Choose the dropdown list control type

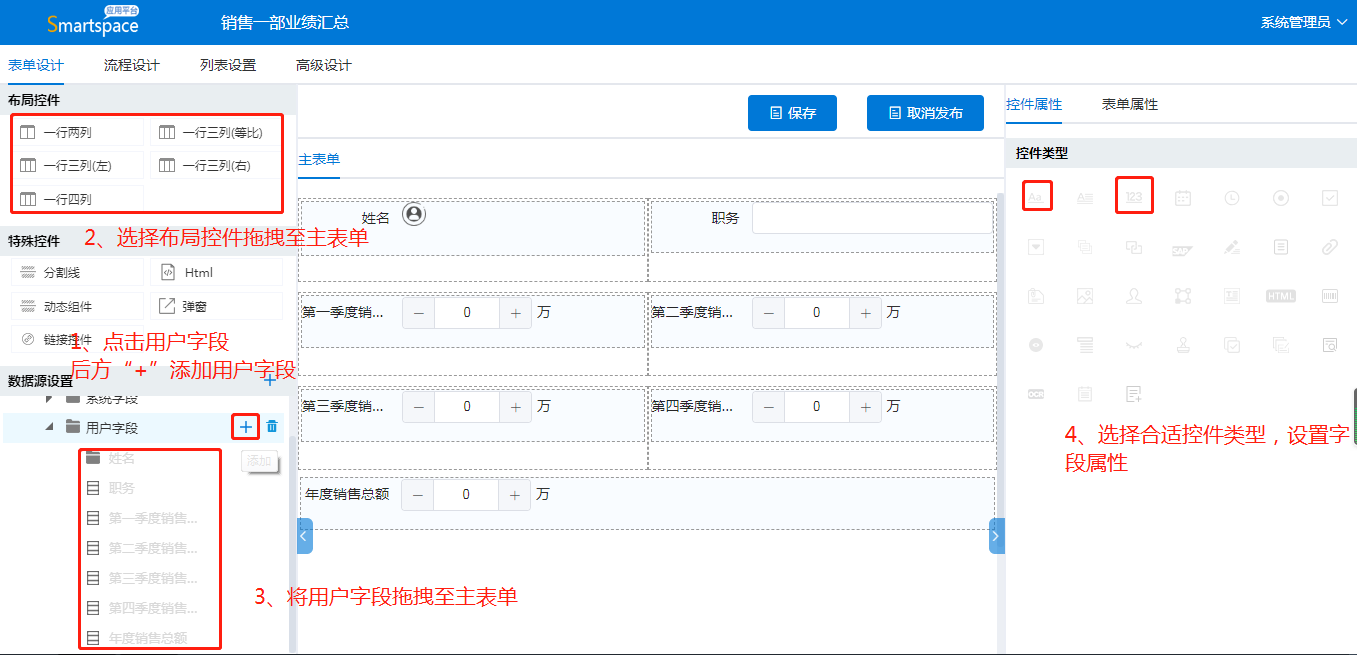tap(1036, 247)
